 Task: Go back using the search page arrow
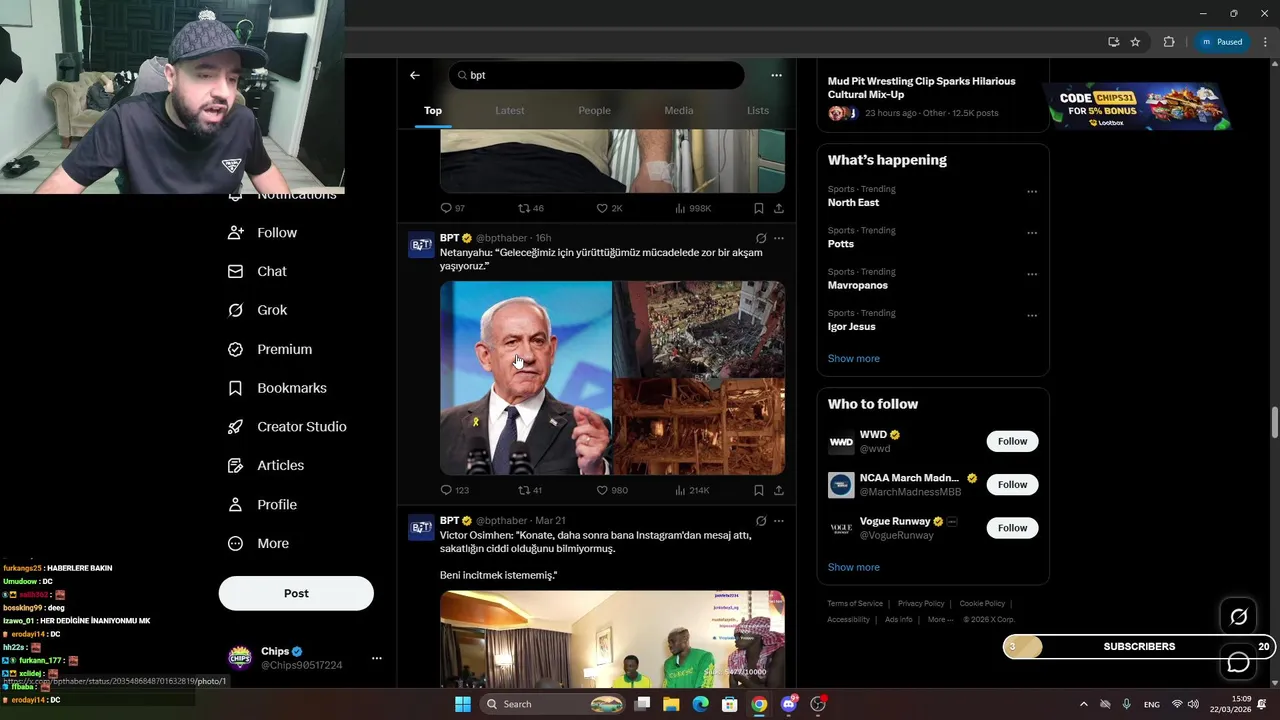tap(415, 75)
